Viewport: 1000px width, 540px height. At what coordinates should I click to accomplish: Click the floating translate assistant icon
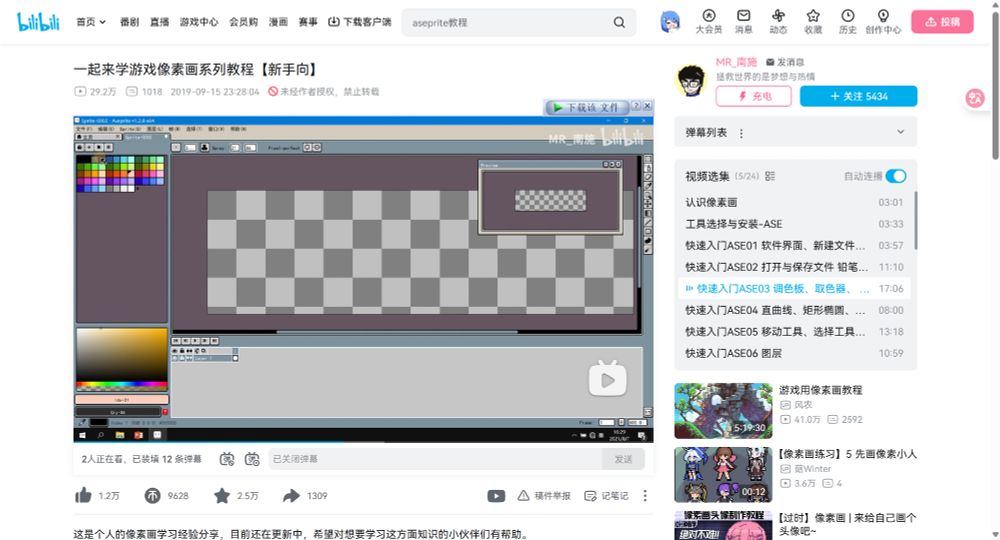click(975, 98)
